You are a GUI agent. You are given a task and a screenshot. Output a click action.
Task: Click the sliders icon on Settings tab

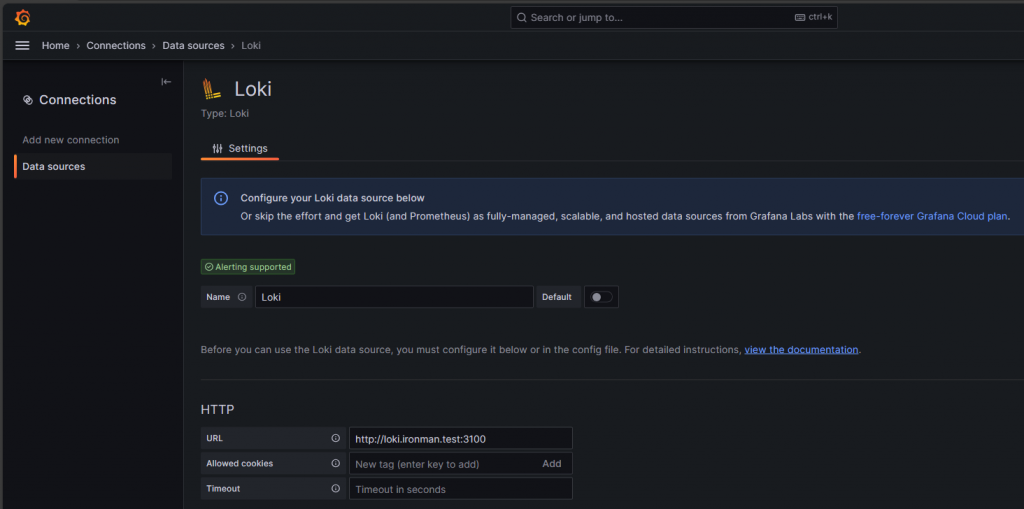(x=217, y=148)
